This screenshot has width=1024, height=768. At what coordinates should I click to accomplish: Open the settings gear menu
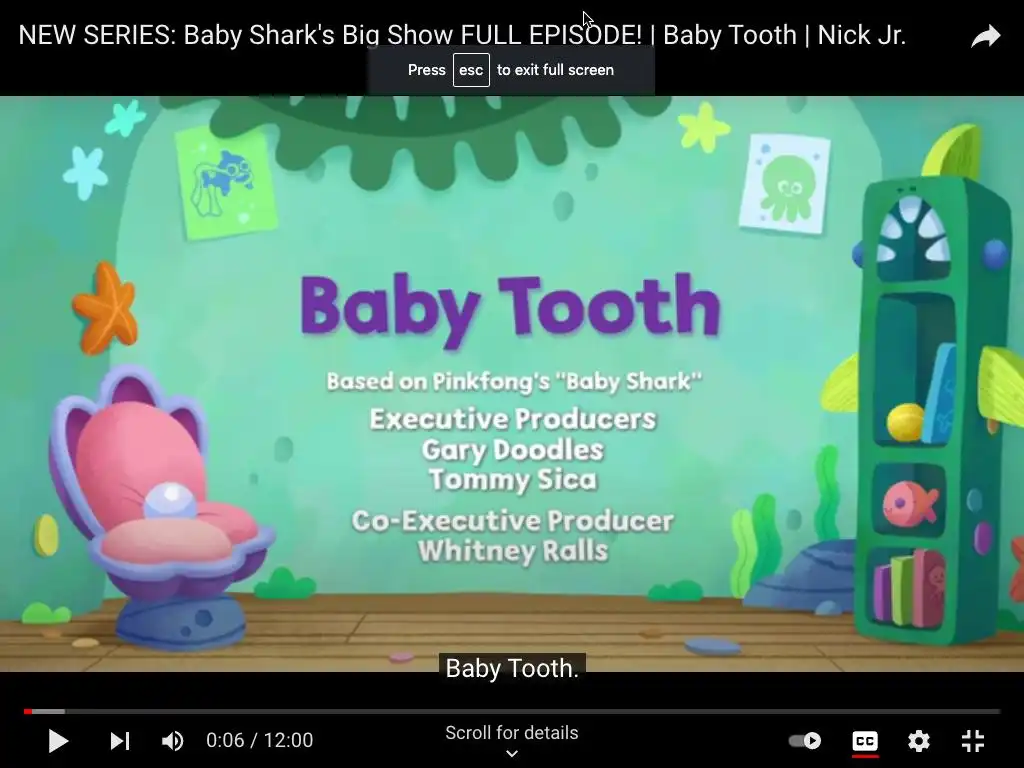918,741
